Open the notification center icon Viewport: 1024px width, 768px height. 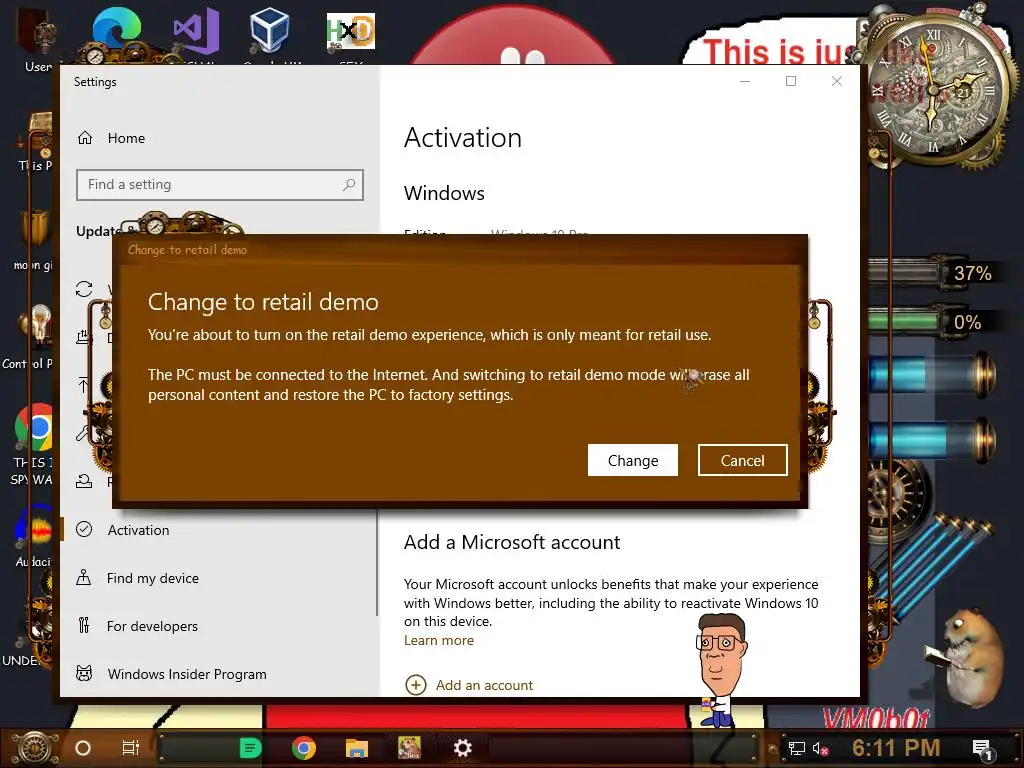(x=982, y=748)
